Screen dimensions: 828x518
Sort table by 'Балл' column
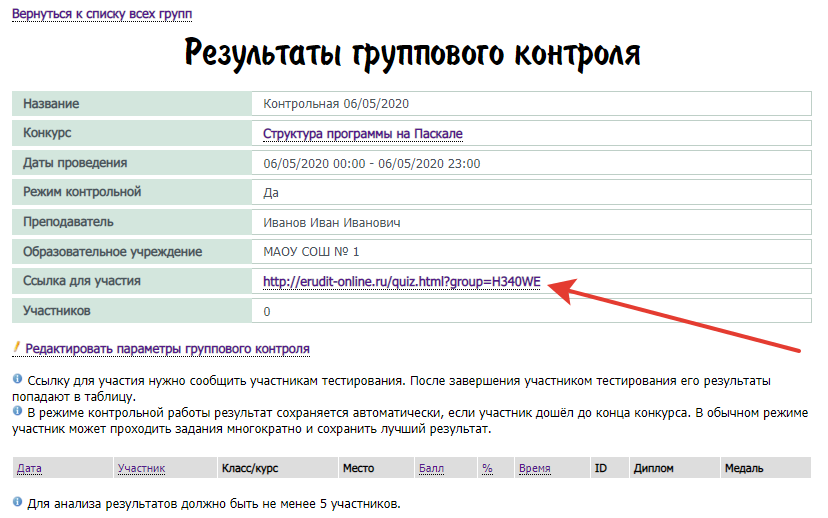coord(431,468)
